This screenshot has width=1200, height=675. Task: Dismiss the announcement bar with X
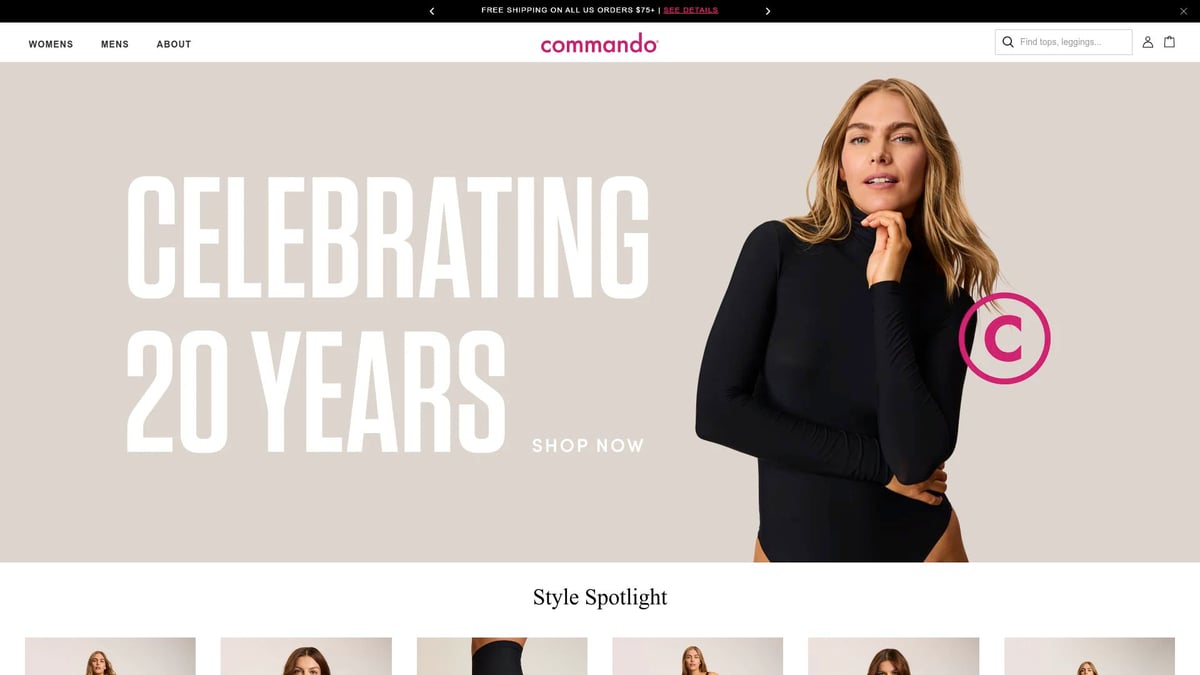(1184, 11)
